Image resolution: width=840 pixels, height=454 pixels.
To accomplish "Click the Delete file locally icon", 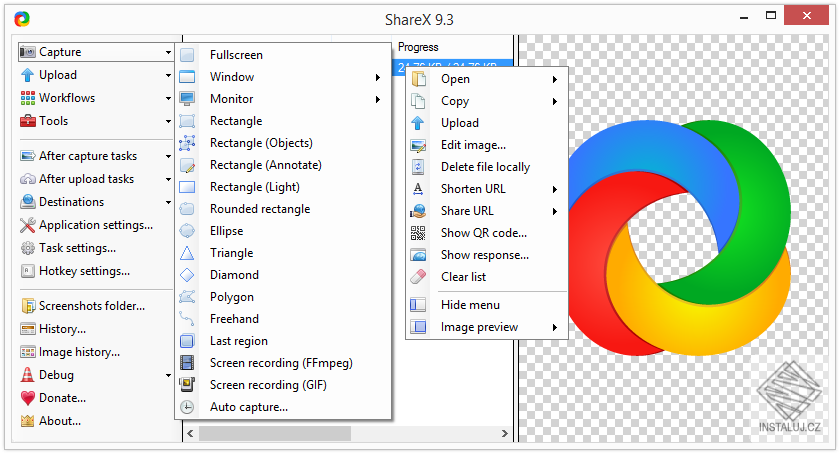I will click(x=418, y=167).
